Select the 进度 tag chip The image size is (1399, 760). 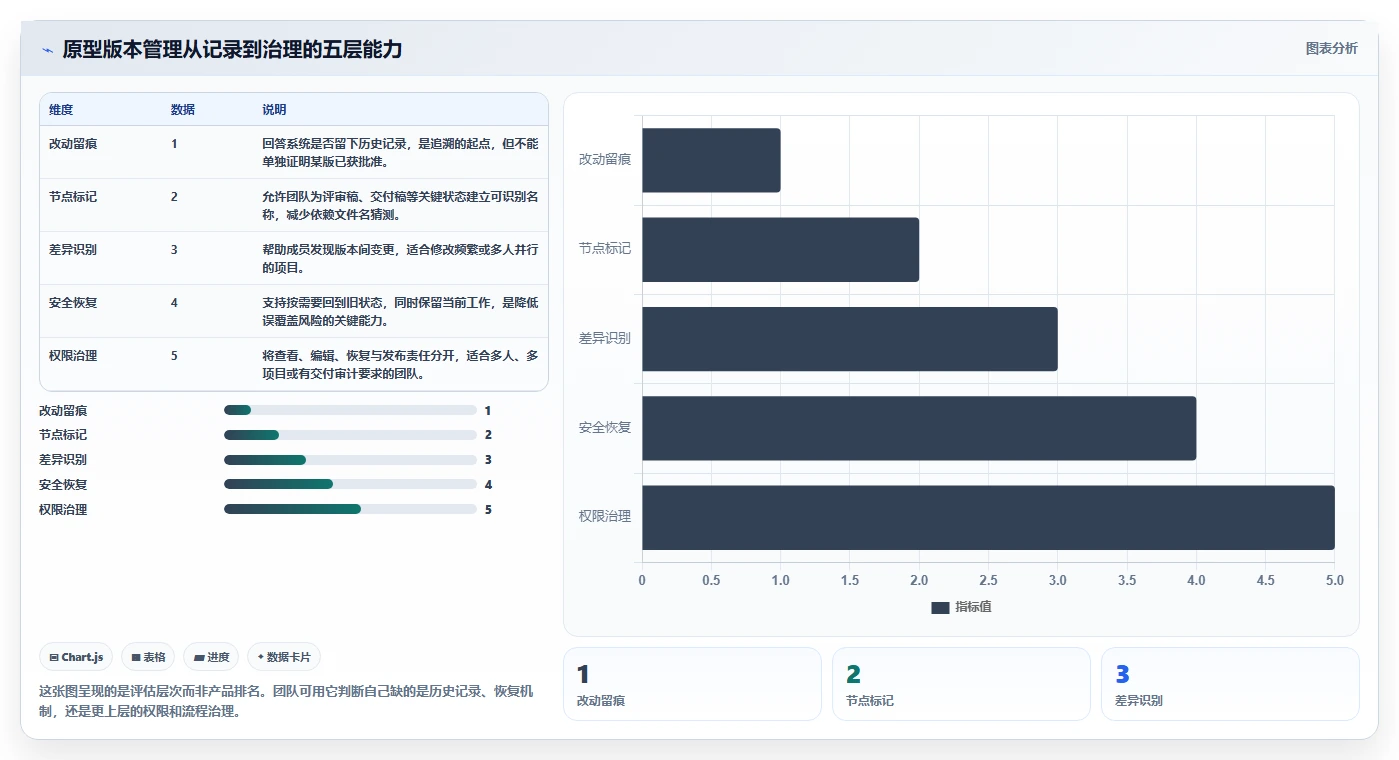tap(211, 657)
